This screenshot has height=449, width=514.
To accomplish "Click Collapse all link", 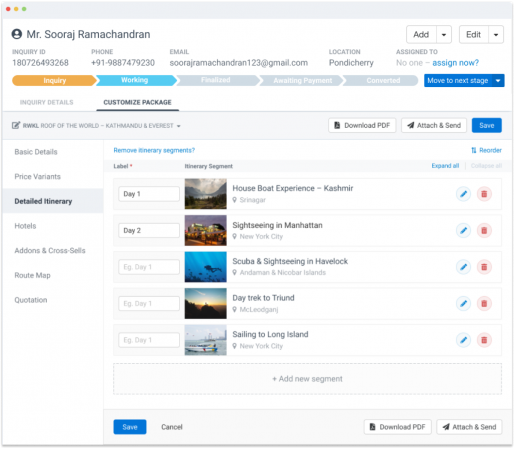I will 486,166.
